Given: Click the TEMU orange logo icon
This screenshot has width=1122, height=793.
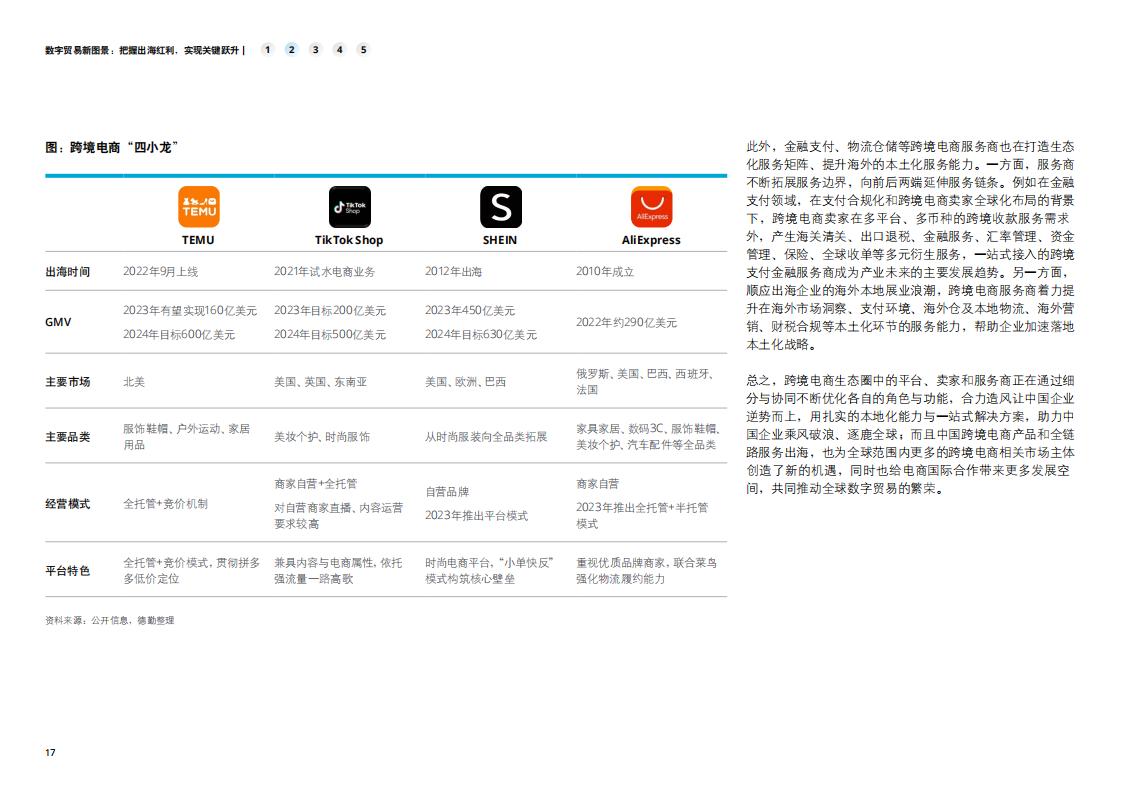Looking at the screenshot, I should [198, 207].
